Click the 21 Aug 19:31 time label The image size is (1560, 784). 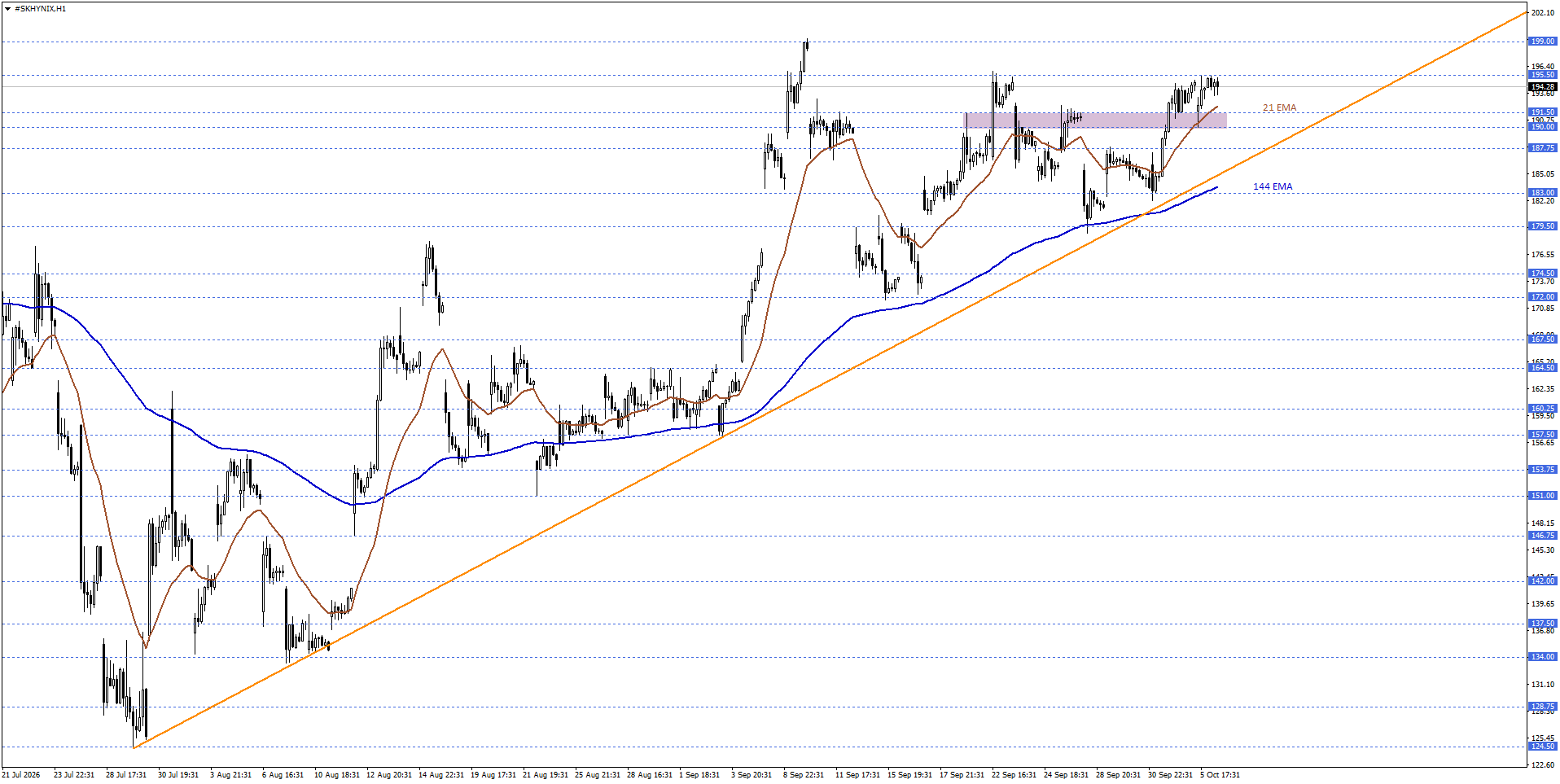(x=545, y=775)
